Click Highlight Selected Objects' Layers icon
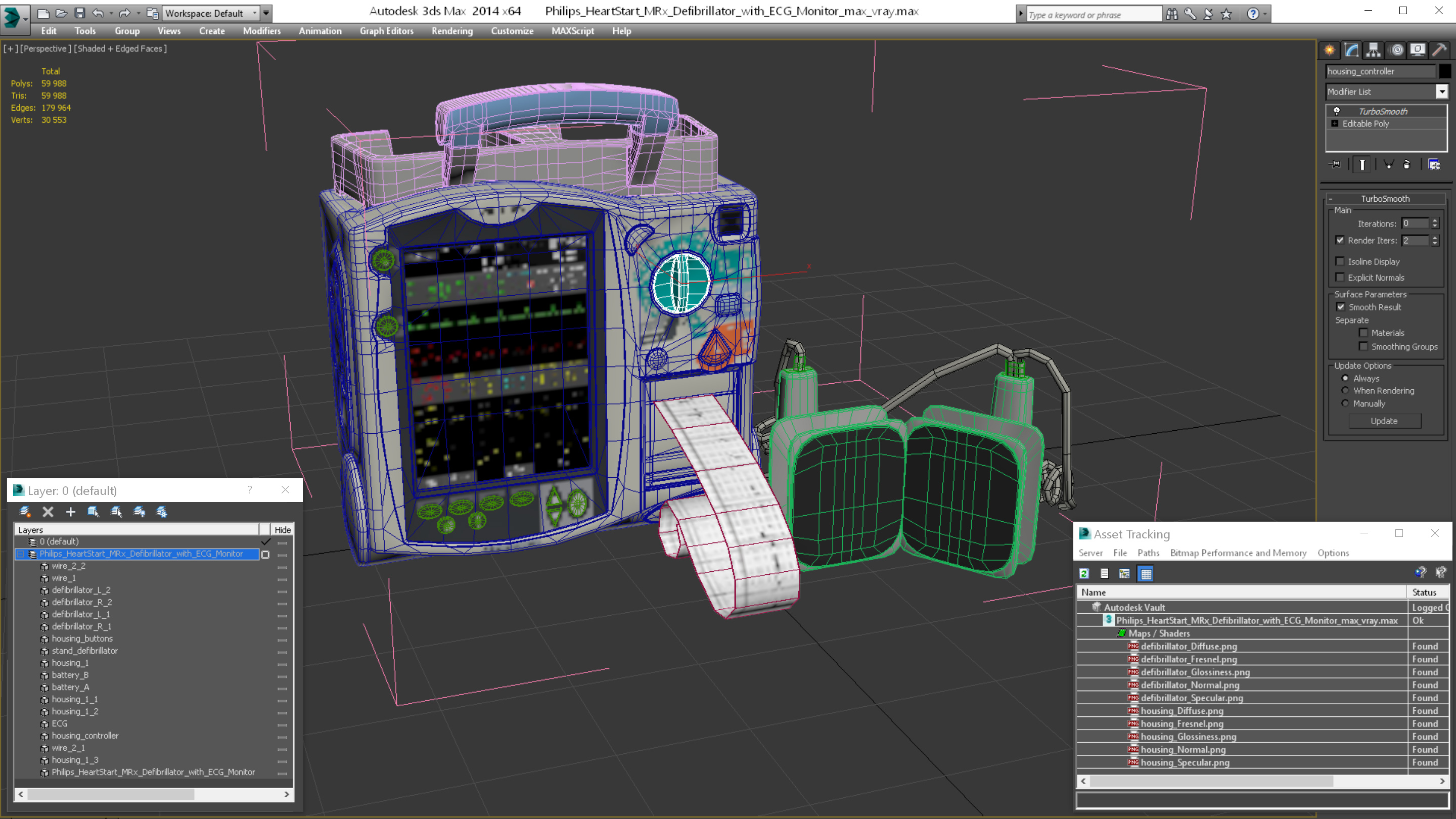Screen dimensions: 1456x819 coord(116,512)
